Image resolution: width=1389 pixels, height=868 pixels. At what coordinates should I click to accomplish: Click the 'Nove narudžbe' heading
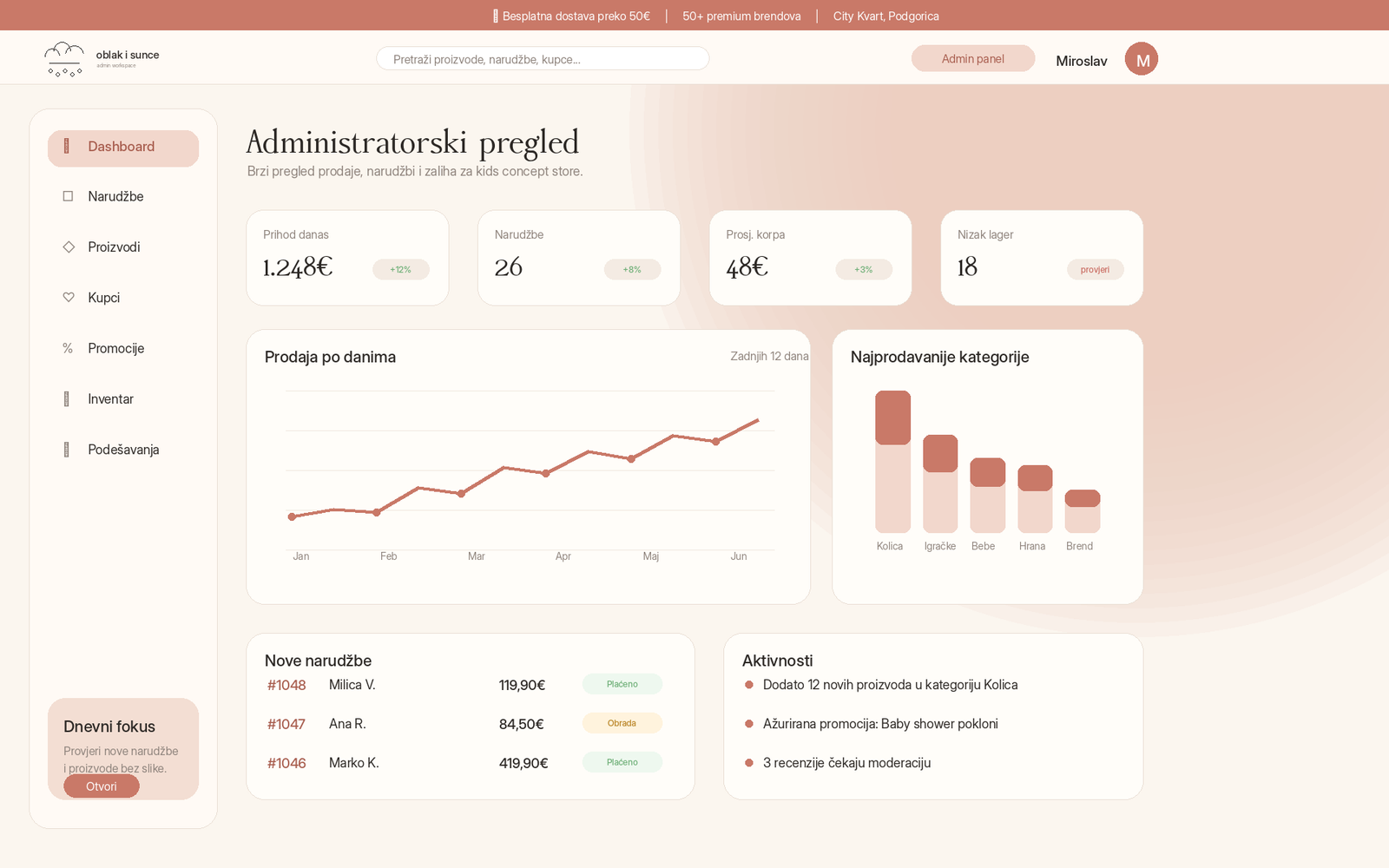coord(318,661)
